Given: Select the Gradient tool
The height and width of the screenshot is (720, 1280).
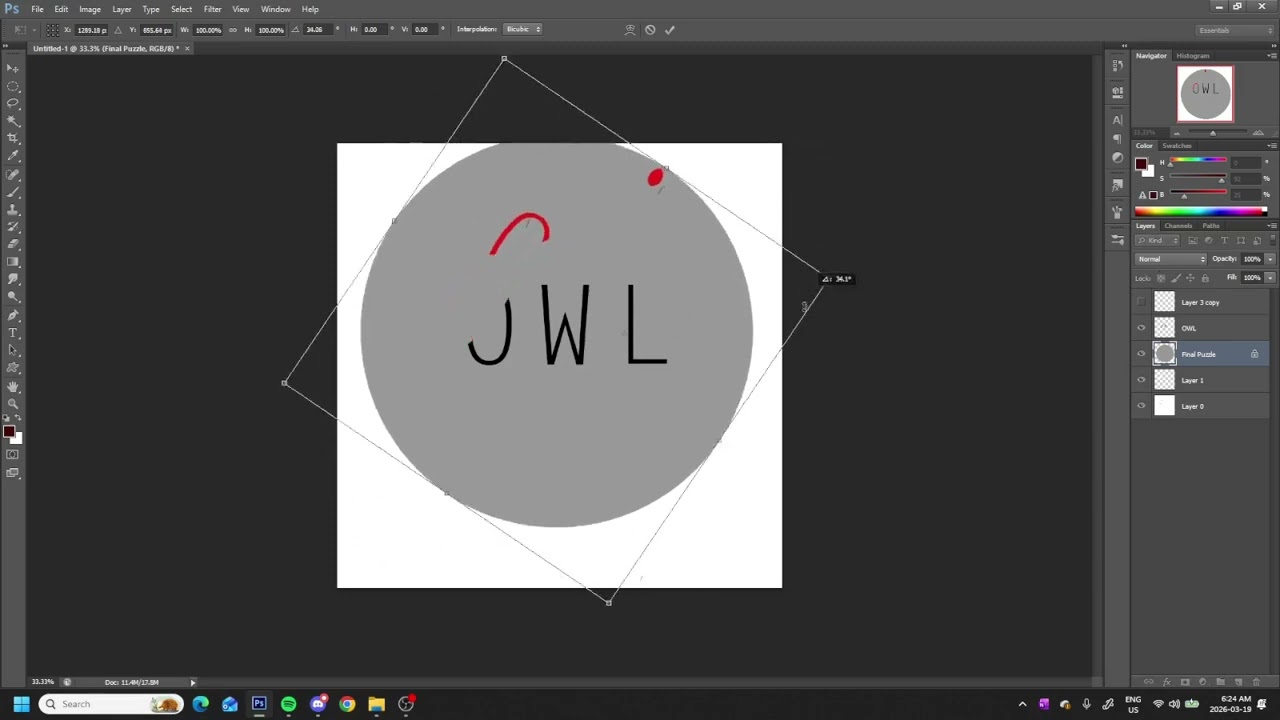Looking at the screenshot, I should click(13, 262).
